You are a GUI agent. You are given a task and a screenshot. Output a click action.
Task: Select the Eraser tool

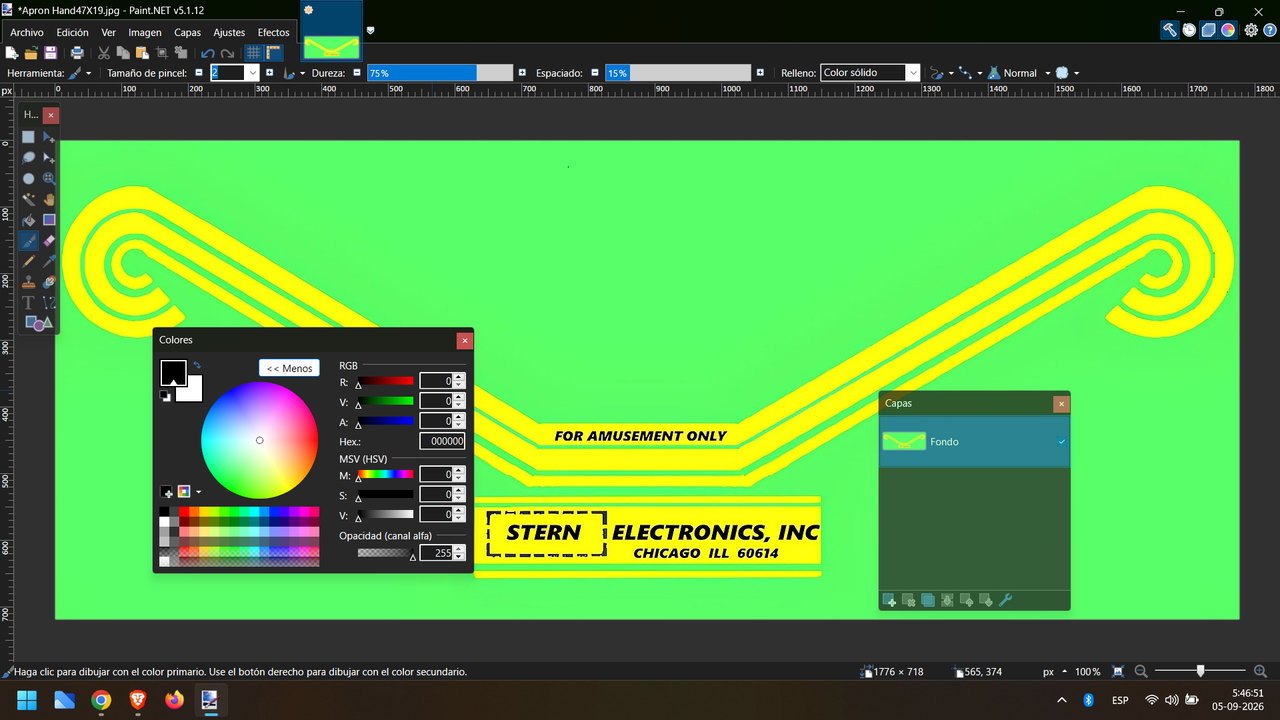coord(49,241)
